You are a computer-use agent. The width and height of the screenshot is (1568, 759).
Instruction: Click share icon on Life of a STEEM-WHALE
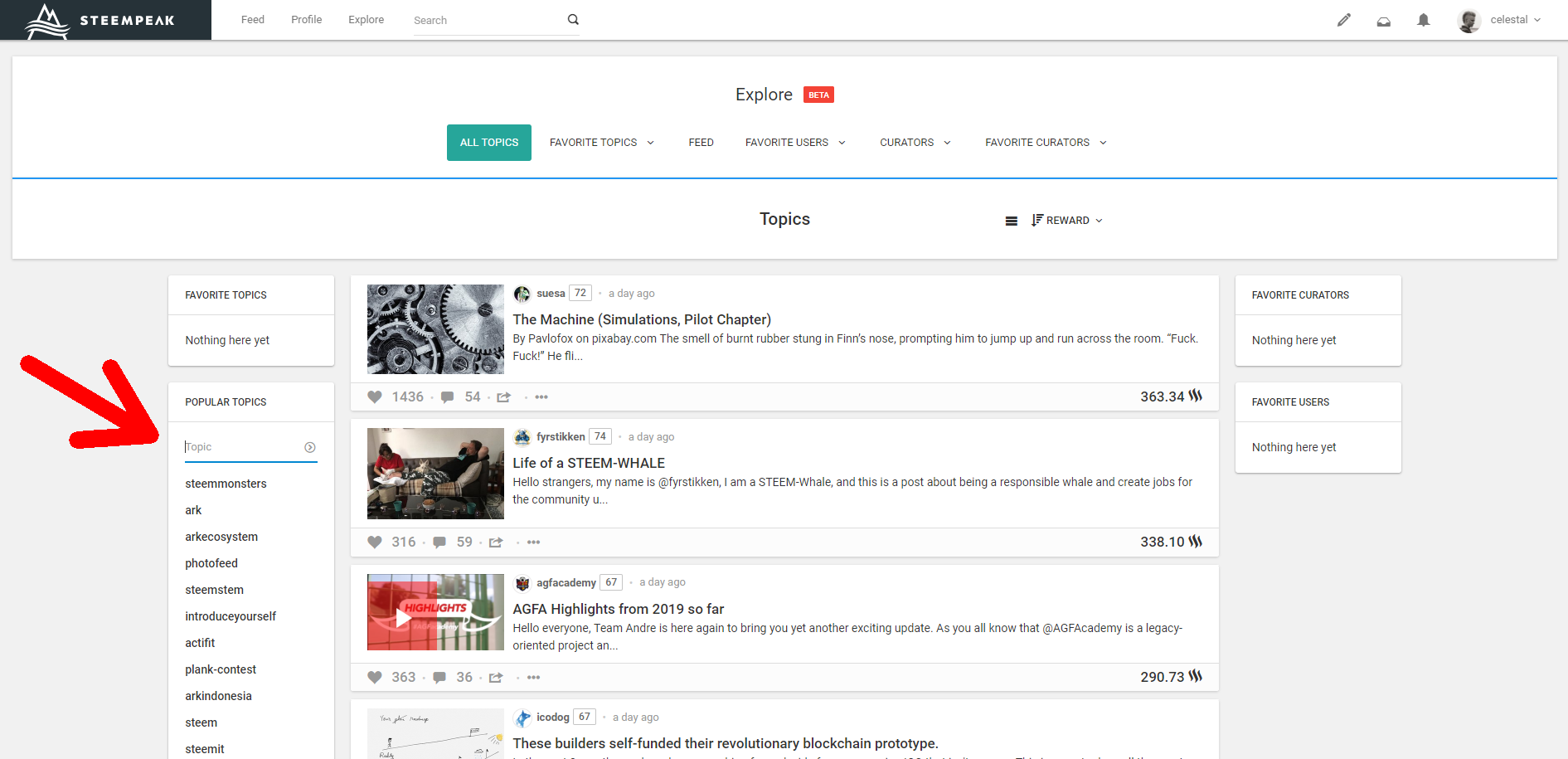pos(496,542)
